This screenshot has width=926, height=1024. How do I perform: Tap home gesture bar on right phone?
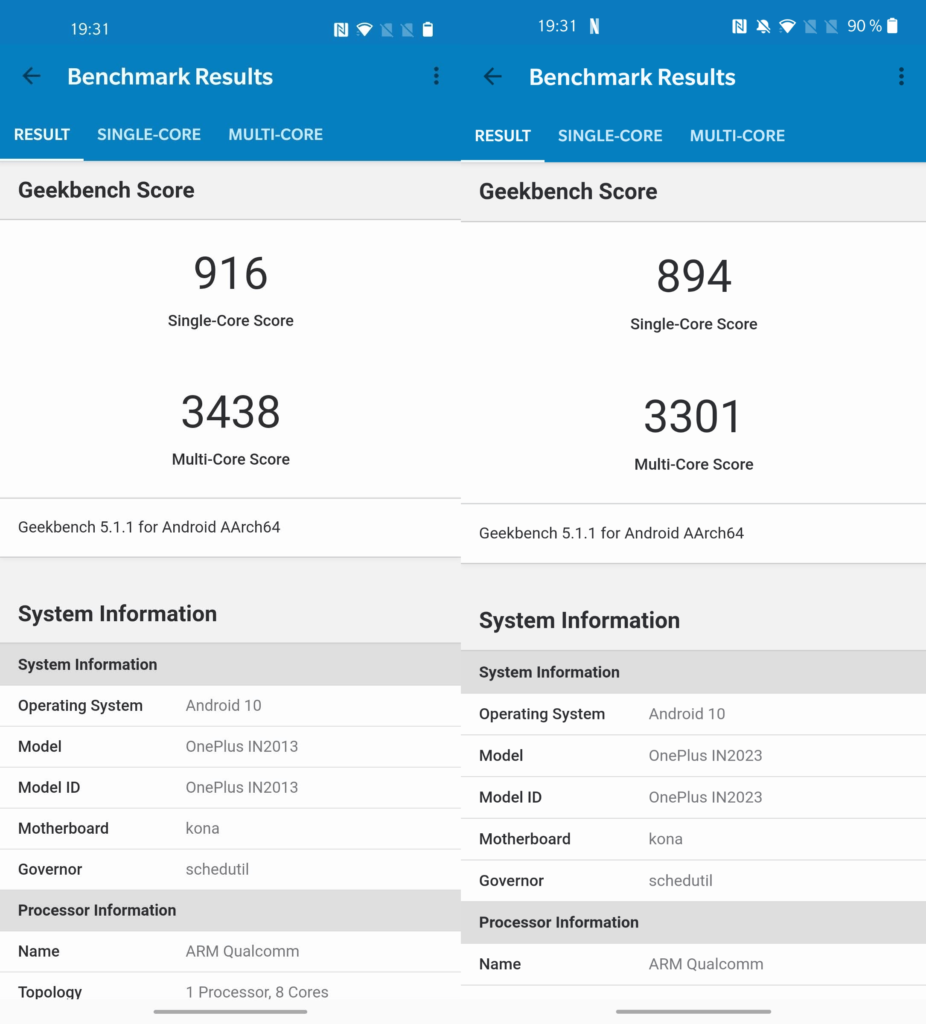pyautogui.click(x=694, y=1012)
